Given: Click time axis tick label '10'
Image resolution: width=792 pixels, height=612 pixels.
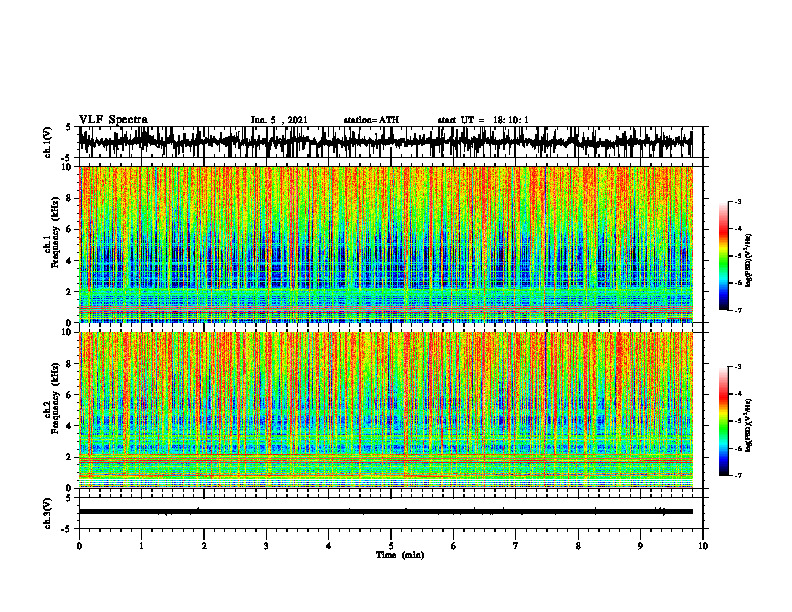Looking at the screenshot, I should pyautogui.click(x=703, y=546).
